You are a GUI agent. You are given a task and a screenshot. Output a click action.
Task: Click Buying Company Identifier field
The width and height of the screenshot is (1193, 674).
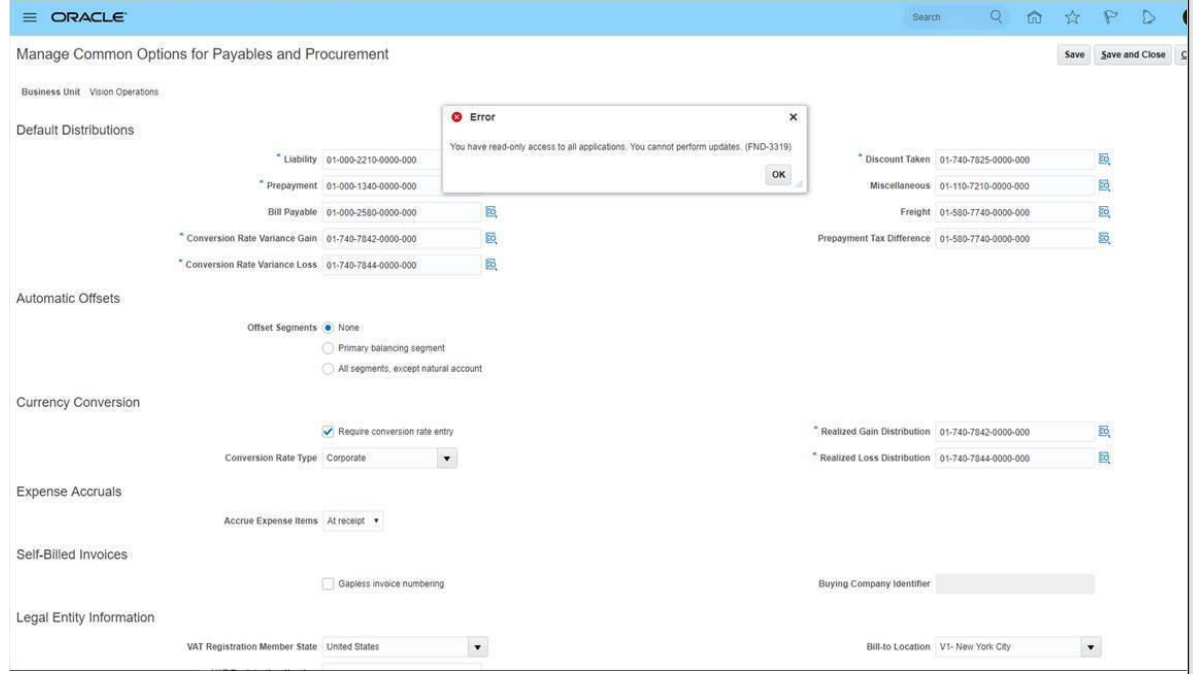click(x=1015, y=583)
